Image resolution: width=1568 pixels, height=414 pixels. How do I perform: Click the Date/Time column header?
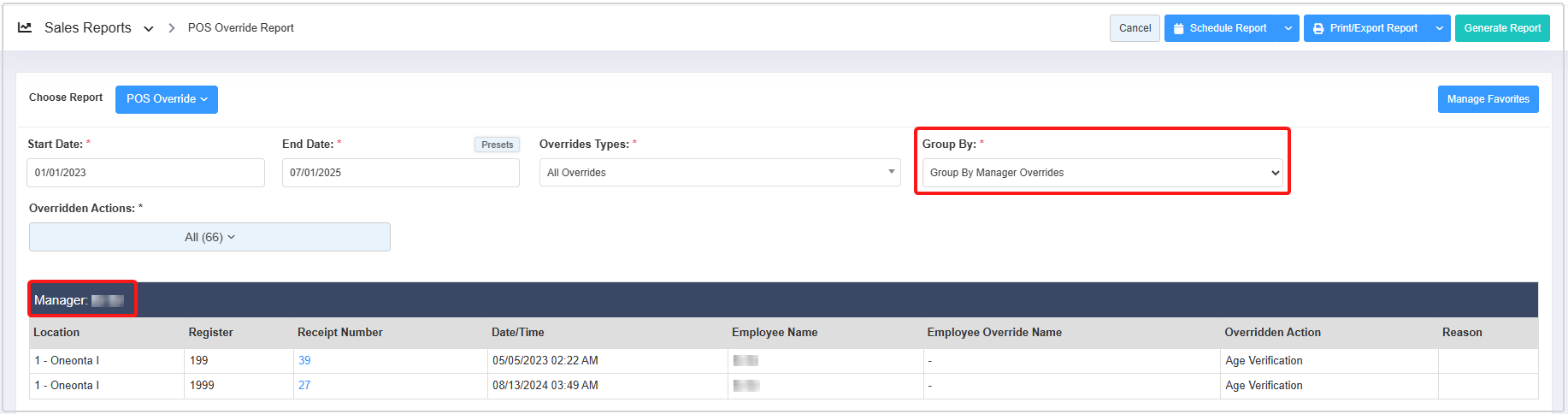(517, 333)
